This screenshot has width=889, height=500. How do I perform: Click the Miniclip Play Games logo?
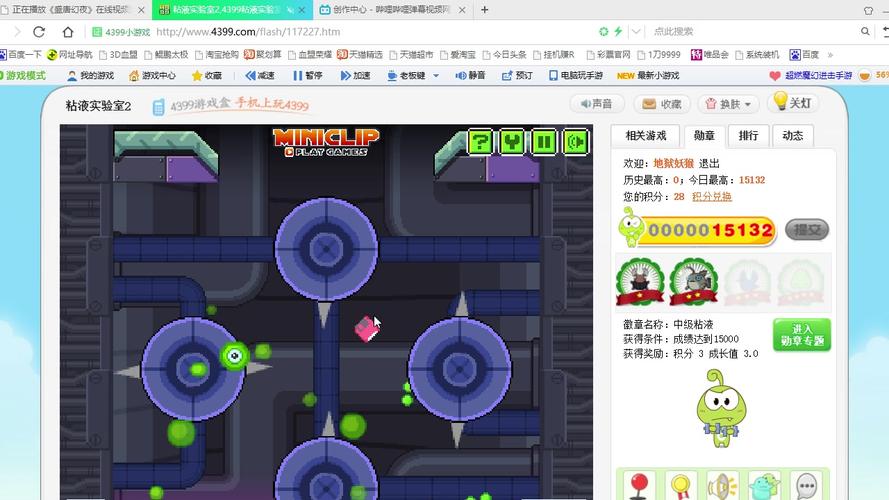point(326,142)
